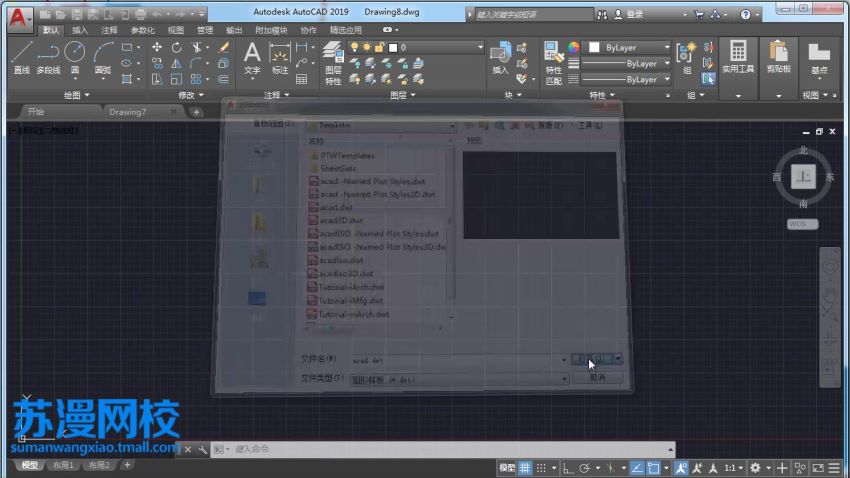Click the Rectangle tool icon in Draw panel

tap(127, 48)
